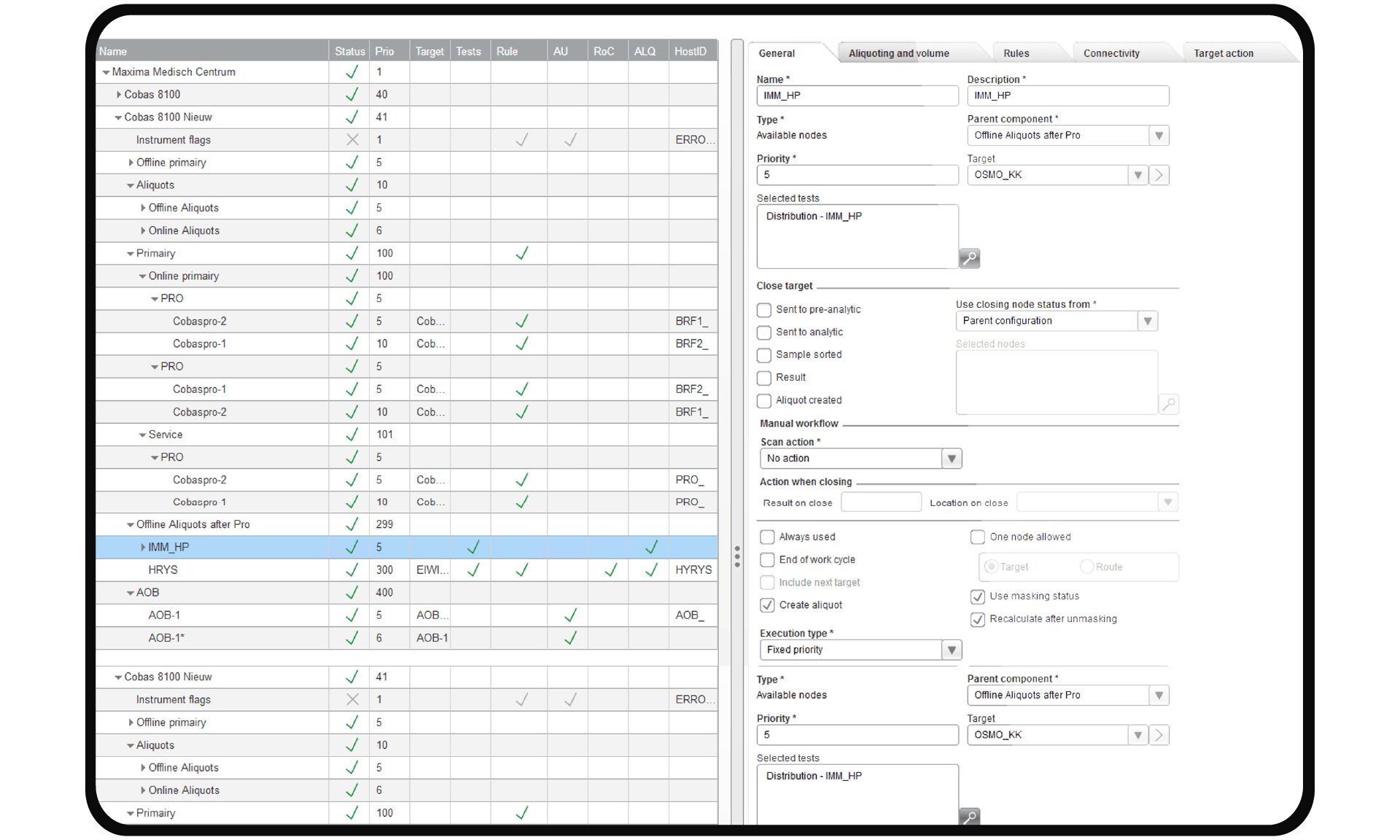Image resolution: width=1400 pixels, height=840 pixels.
Task: Sort by the Prio column header
Action: pos(384,51)
